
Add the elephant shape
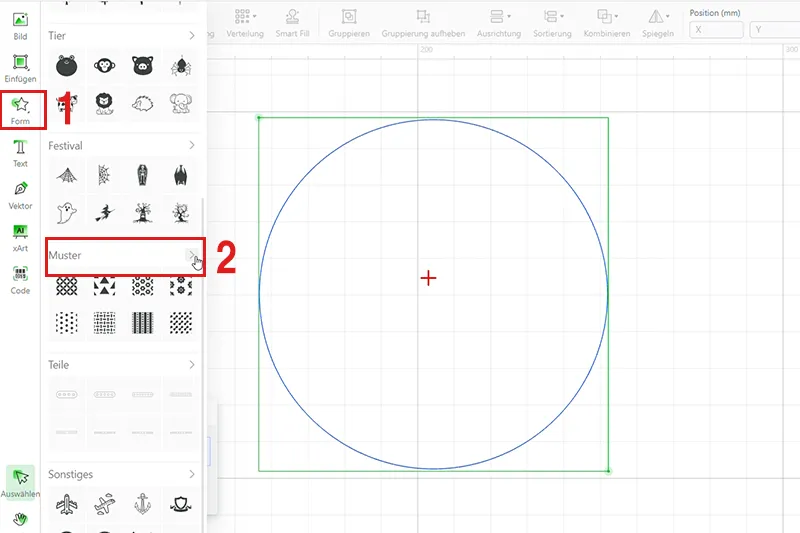pyautogui.click(x=181, y=104)
